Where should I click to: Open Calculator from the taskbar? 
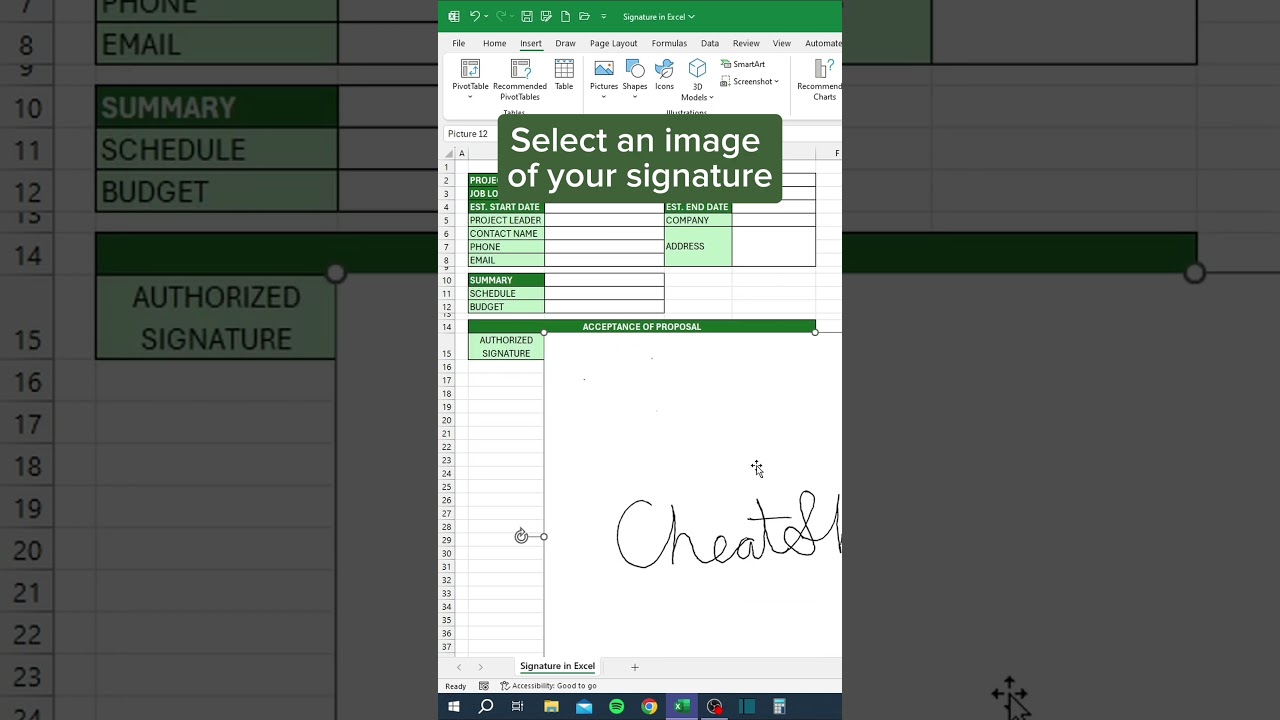779,707
